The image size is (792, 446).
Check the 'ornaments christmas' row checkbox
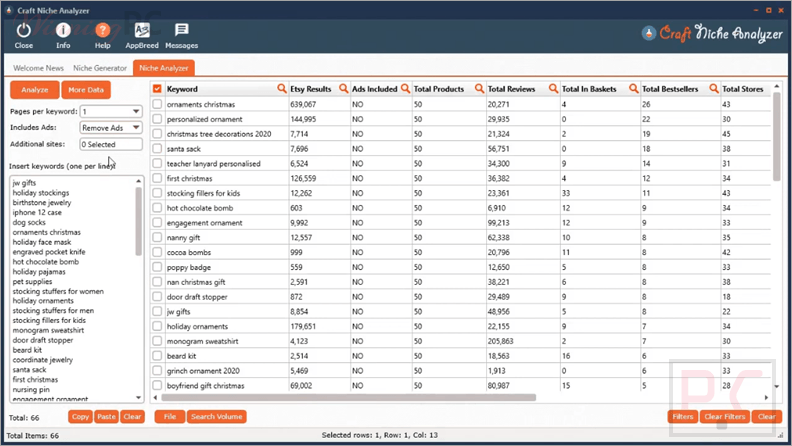click(x=157, y=104)
